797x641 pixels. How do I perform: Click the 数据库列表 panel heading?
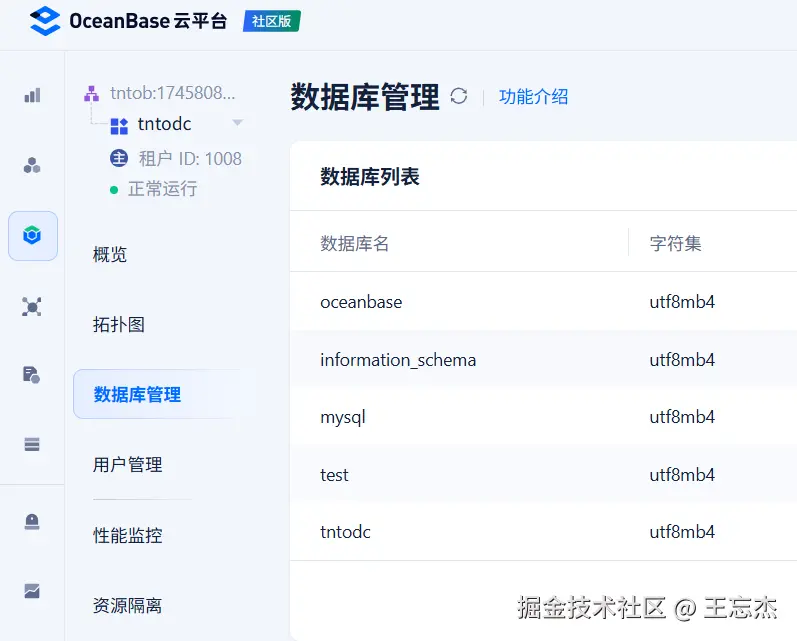pyautogui.click(x=370, y=177)
